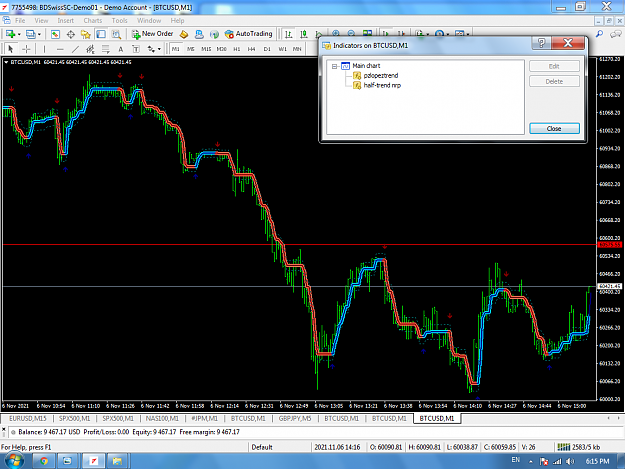The image size is (625, 469).
Task: Close the Indicators dialog with Close button
Action: coord(554,128)
